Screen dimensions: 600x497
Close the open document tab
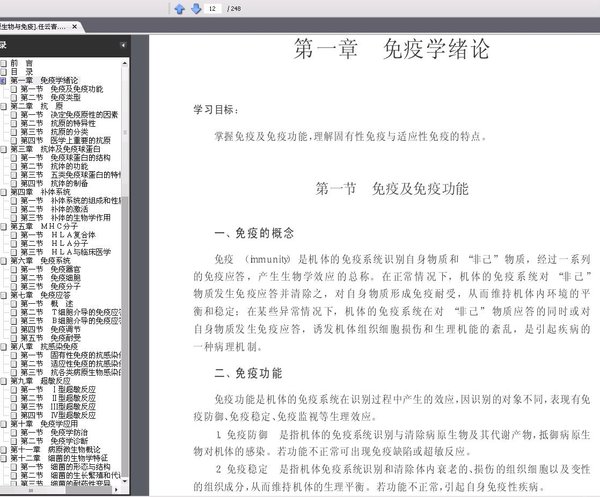tap(74, 26)
